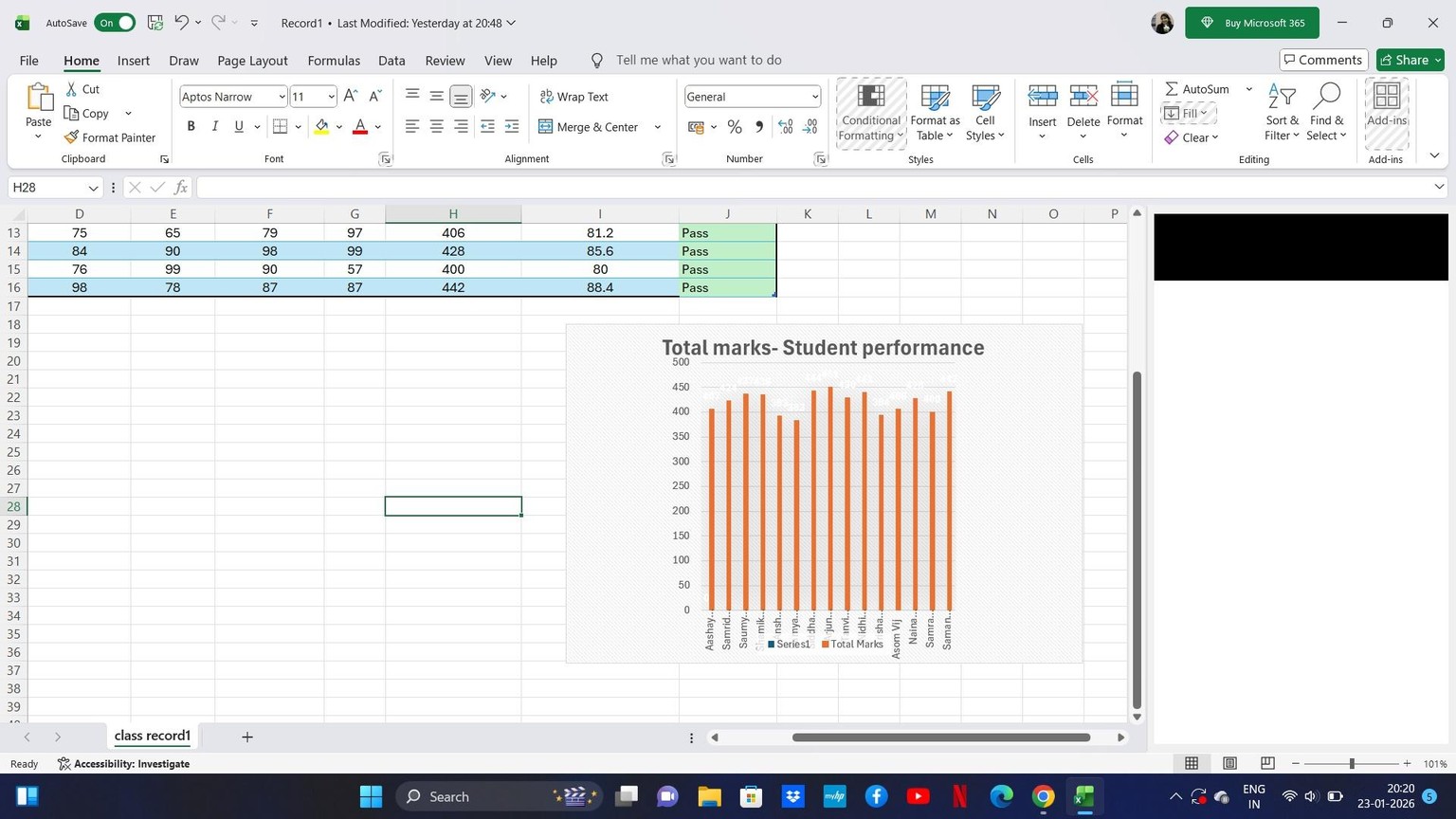Toggle the AutoSave switch
This screenshot has width=1456, height=819.
click(115, 23)
